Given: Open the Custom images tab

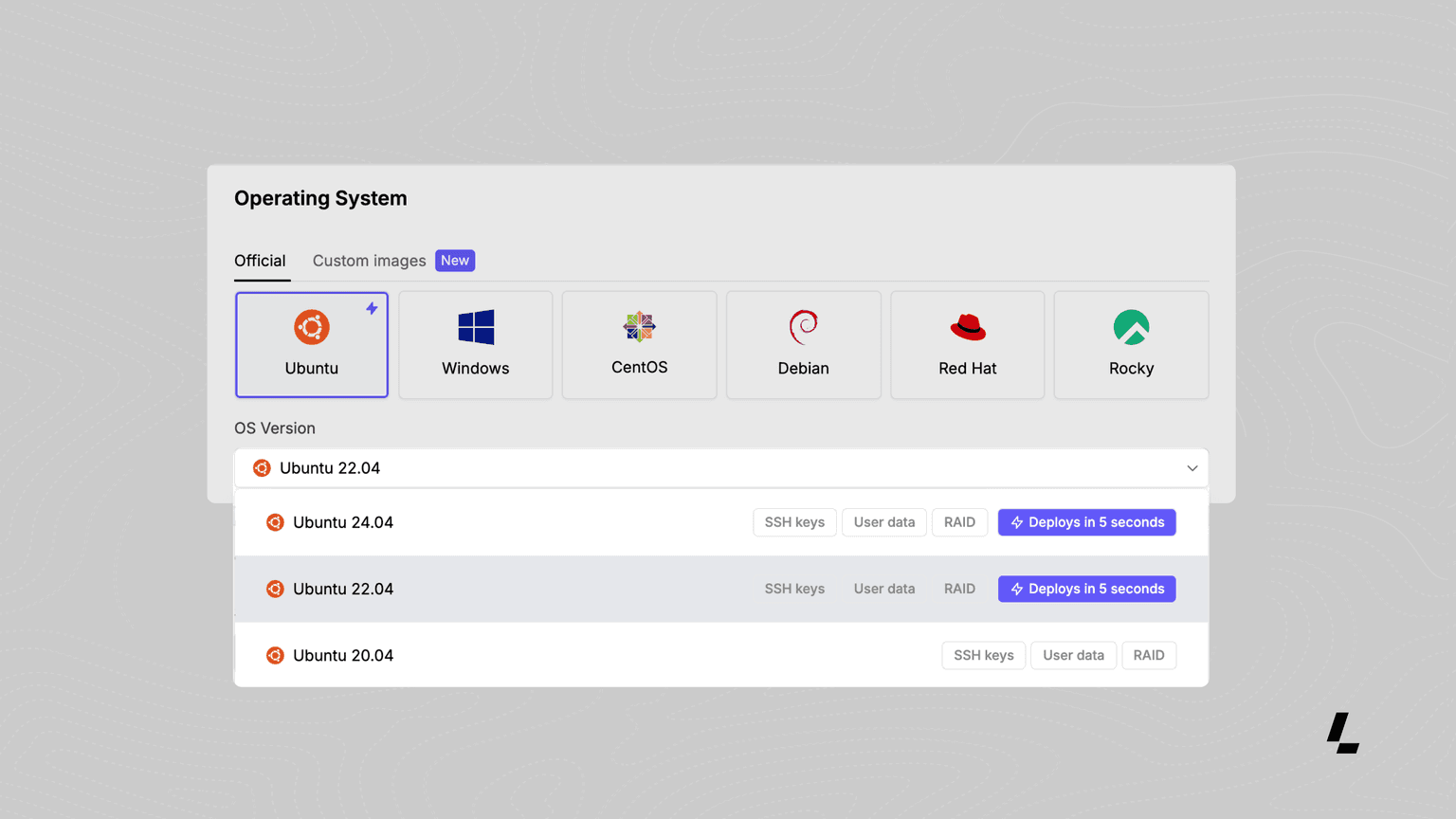Looking at the screenshot, I should (x=369, y=261).
